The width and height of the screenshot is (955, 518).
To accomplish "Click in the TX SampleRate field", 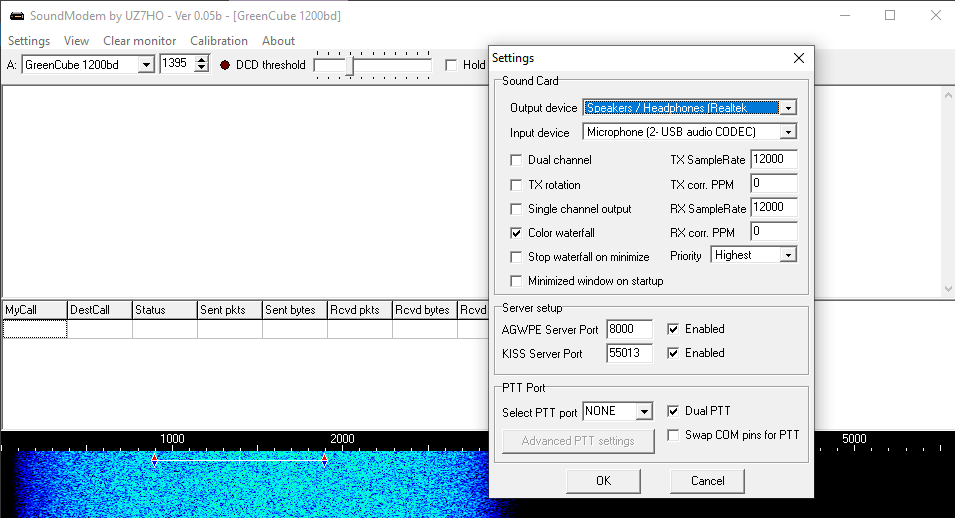I will 774,159.
